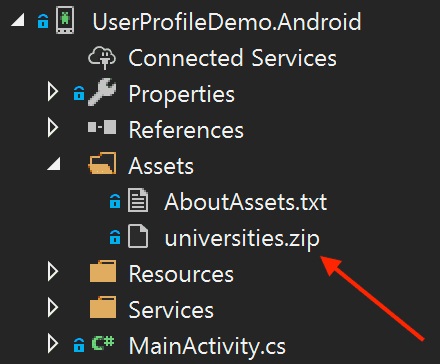Click the Services folder icon

click(103, 307)
